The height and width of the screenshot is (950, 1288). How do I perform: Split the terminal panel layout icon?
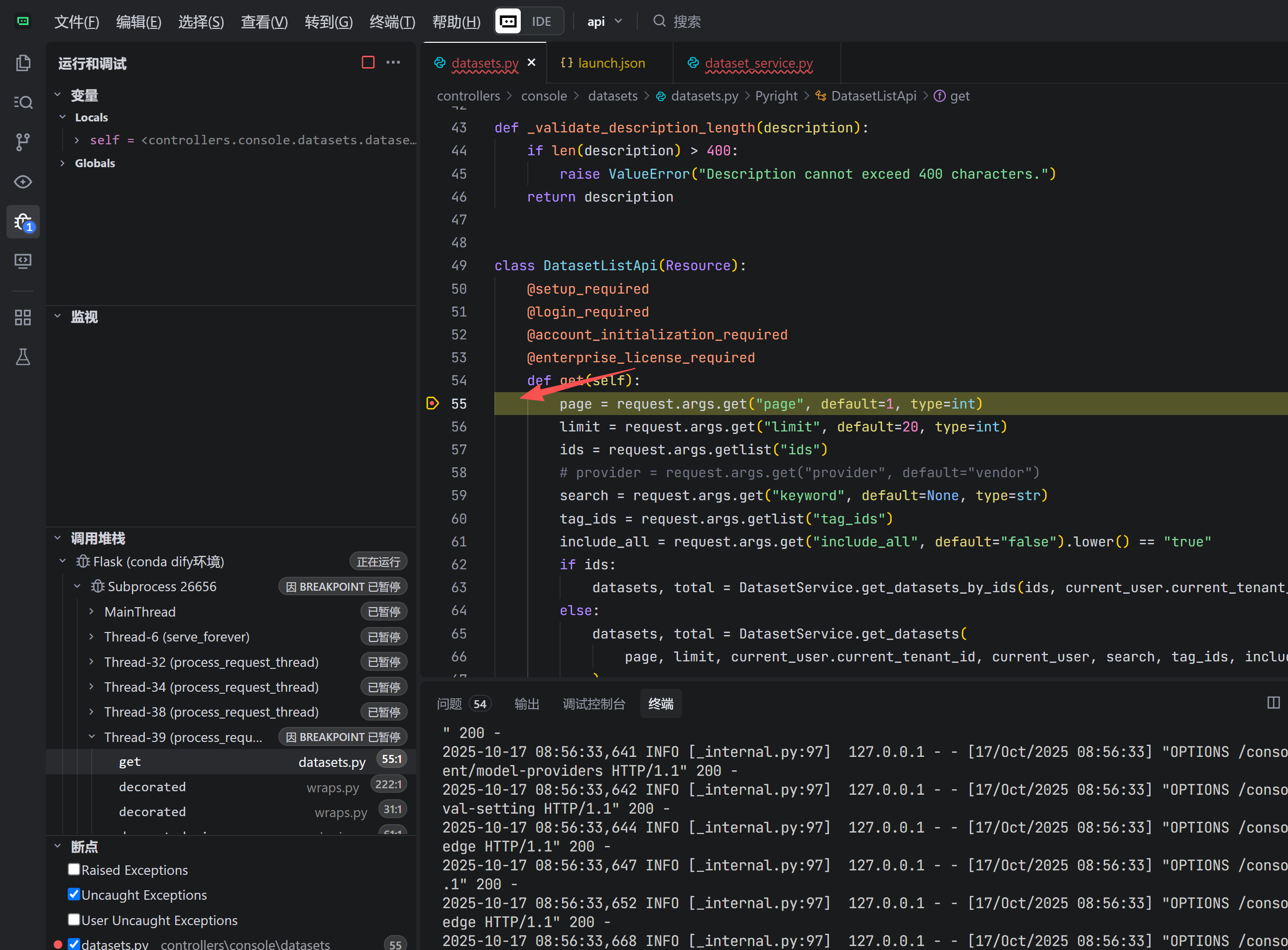point(1273,703)
